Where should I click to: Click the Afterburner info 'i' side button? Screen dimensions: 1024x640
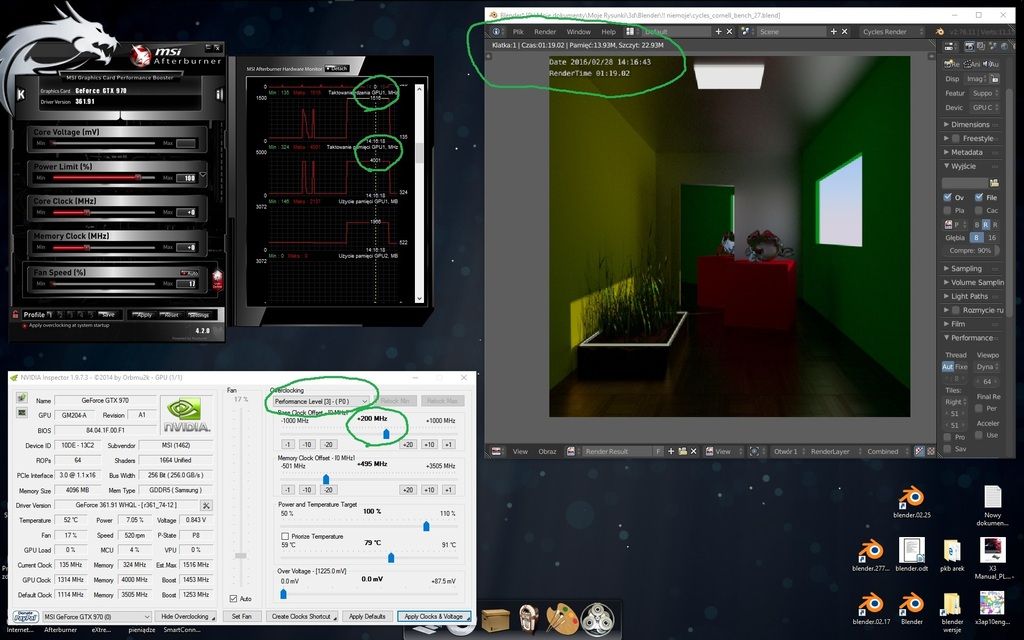coord(219,94)
